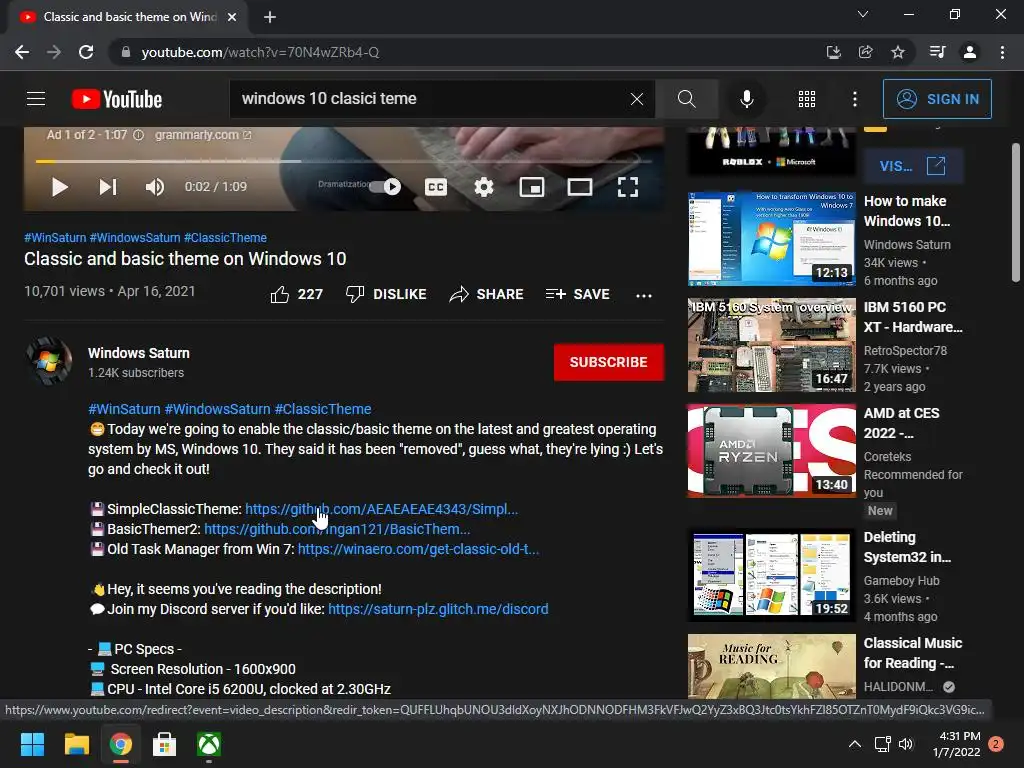The width and height of the screenshot is (1024, 768).
Task: Go to the YouTube home logo
Action: tap(117, 99)
